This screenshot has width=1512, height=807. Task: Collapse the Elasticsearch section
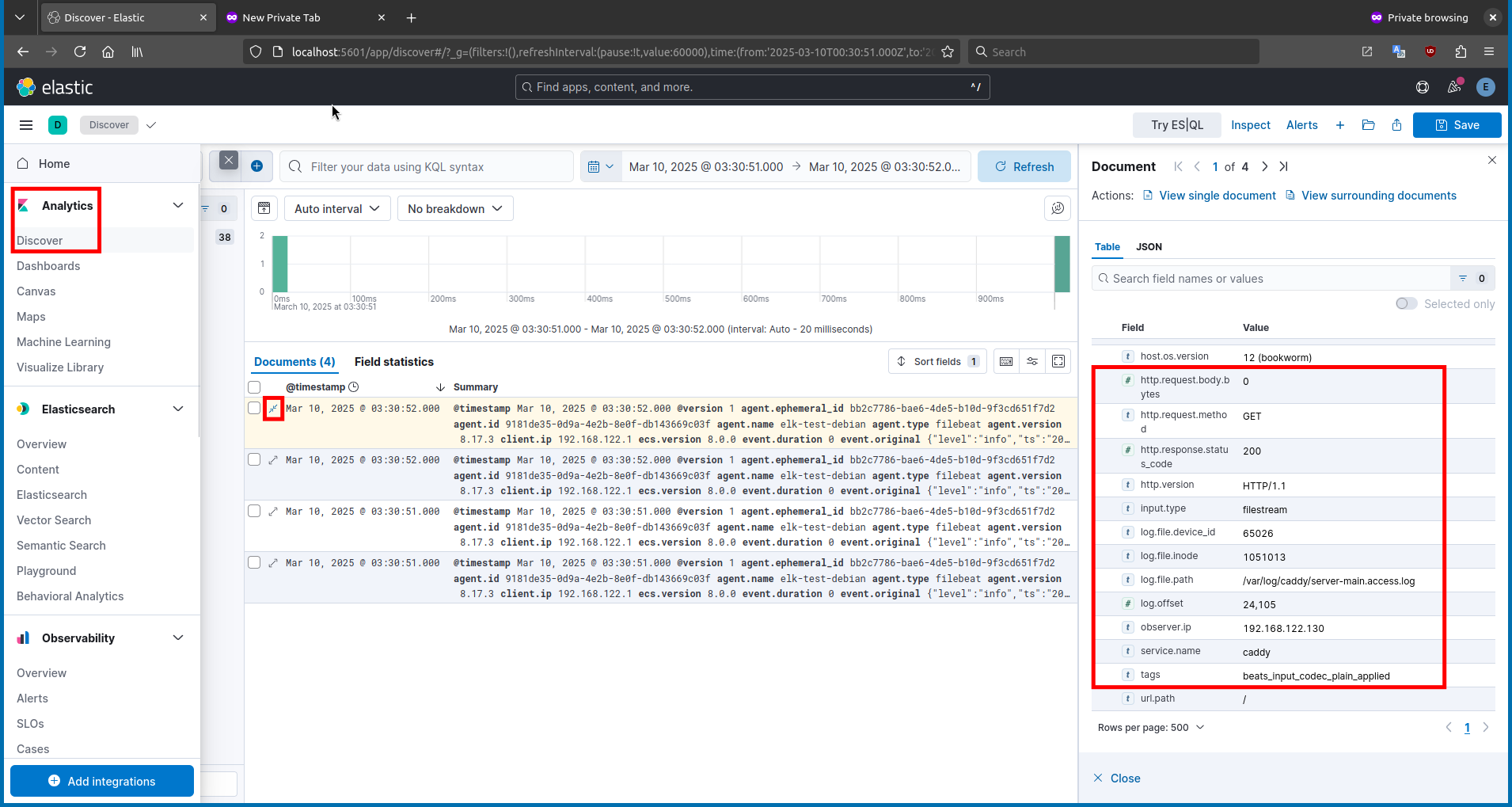[178, 409]
